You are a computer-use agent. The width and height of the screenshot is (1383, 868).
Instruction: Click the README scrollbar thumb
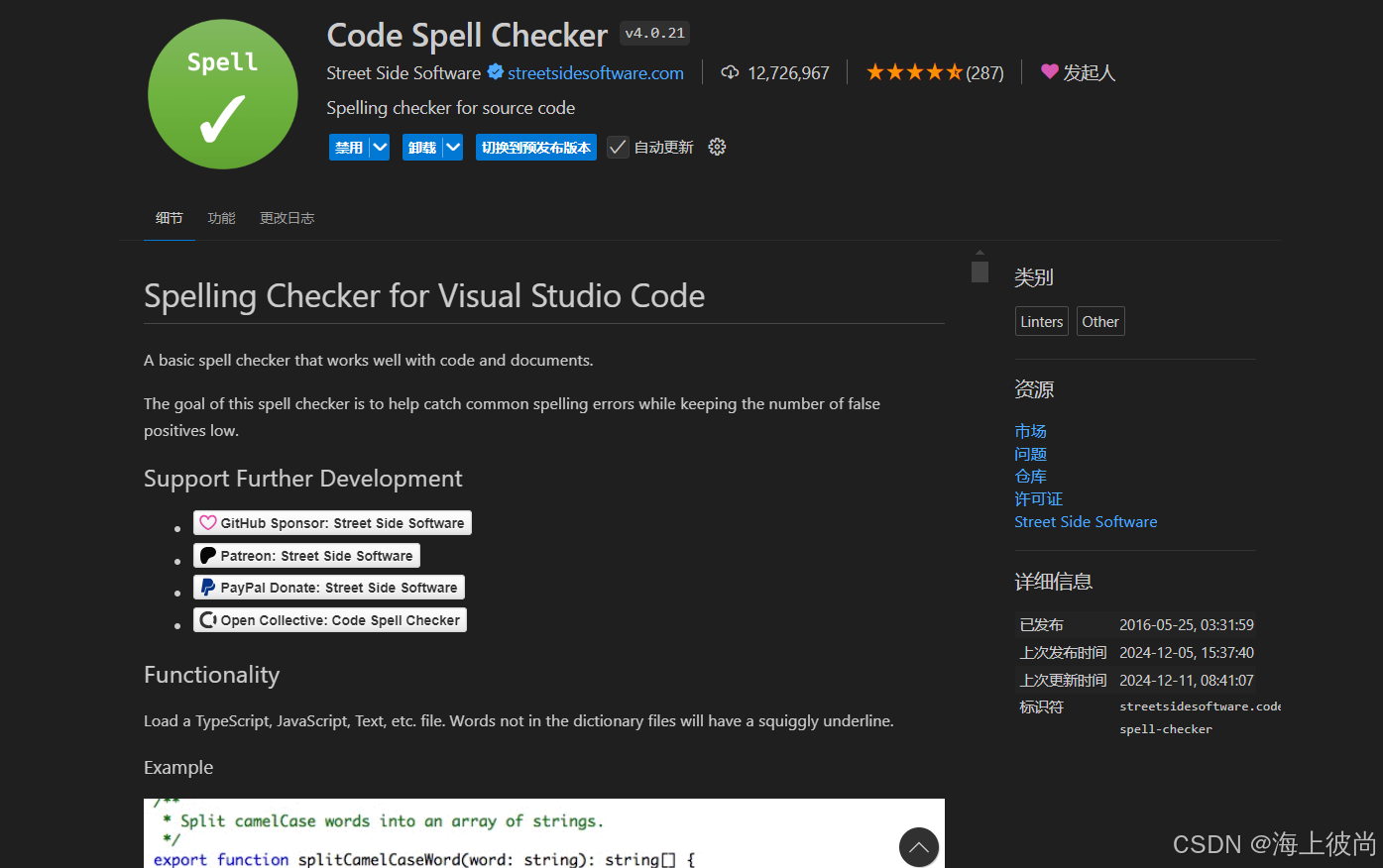(980, 271)
